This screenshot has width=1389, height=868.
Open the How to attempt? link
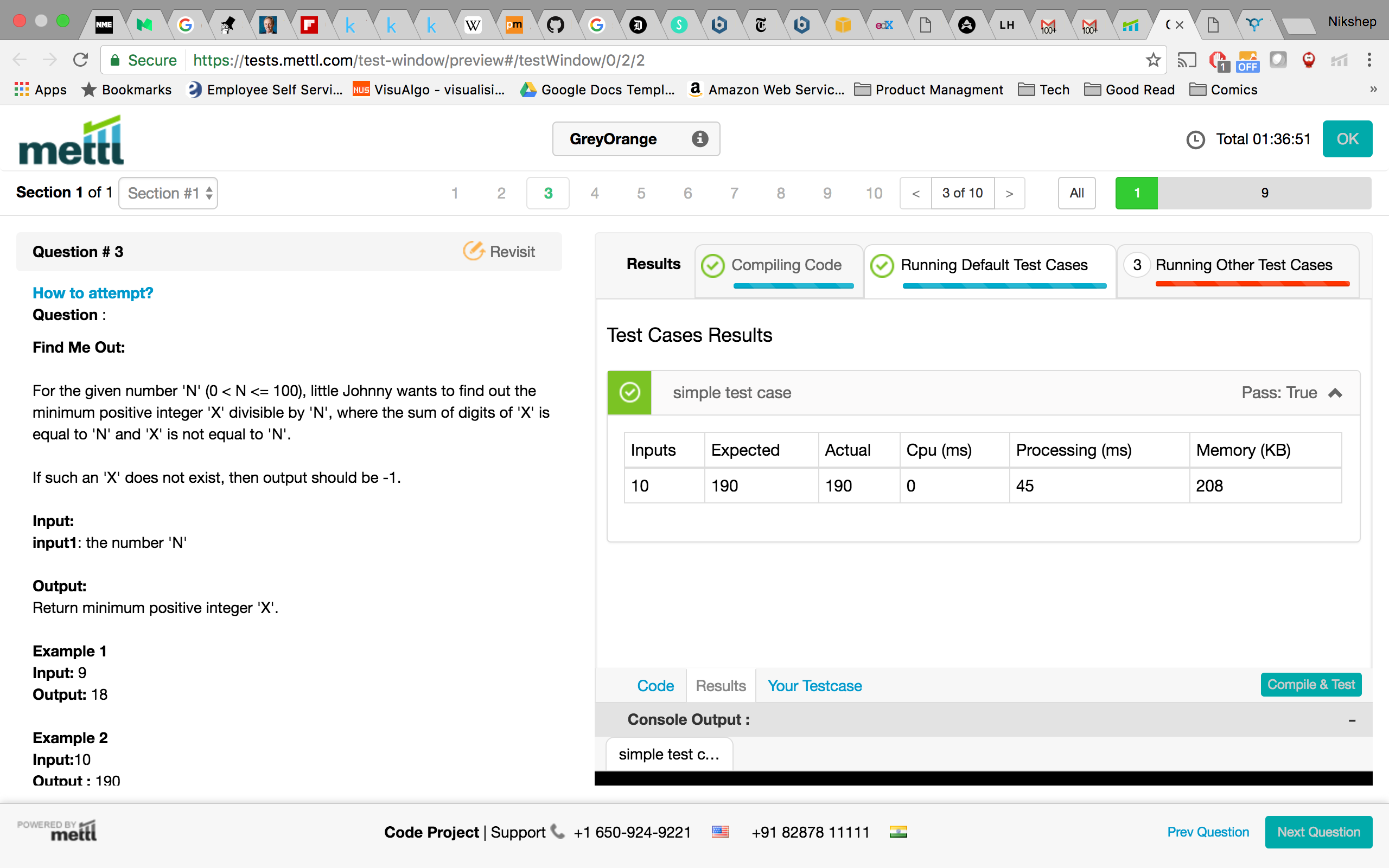pyautogui.click(x=93, y=293)
